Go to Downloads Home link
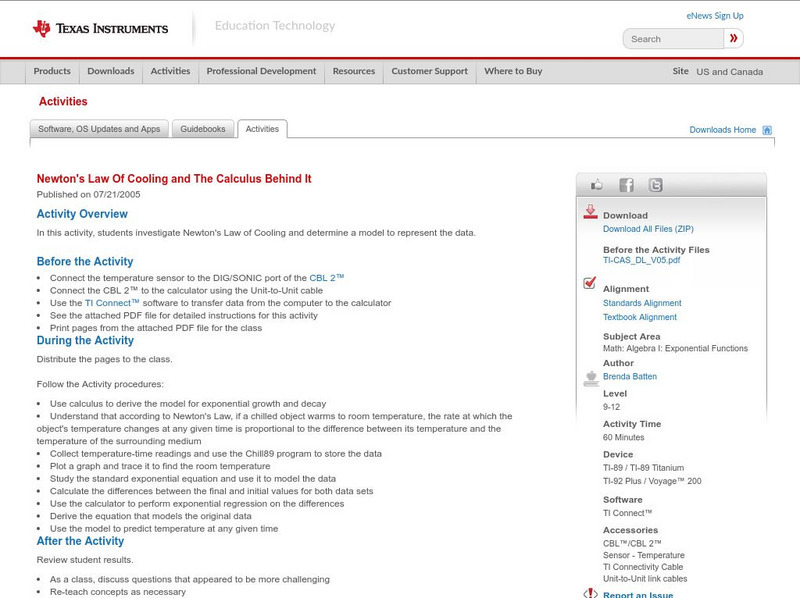 [722, 130]
